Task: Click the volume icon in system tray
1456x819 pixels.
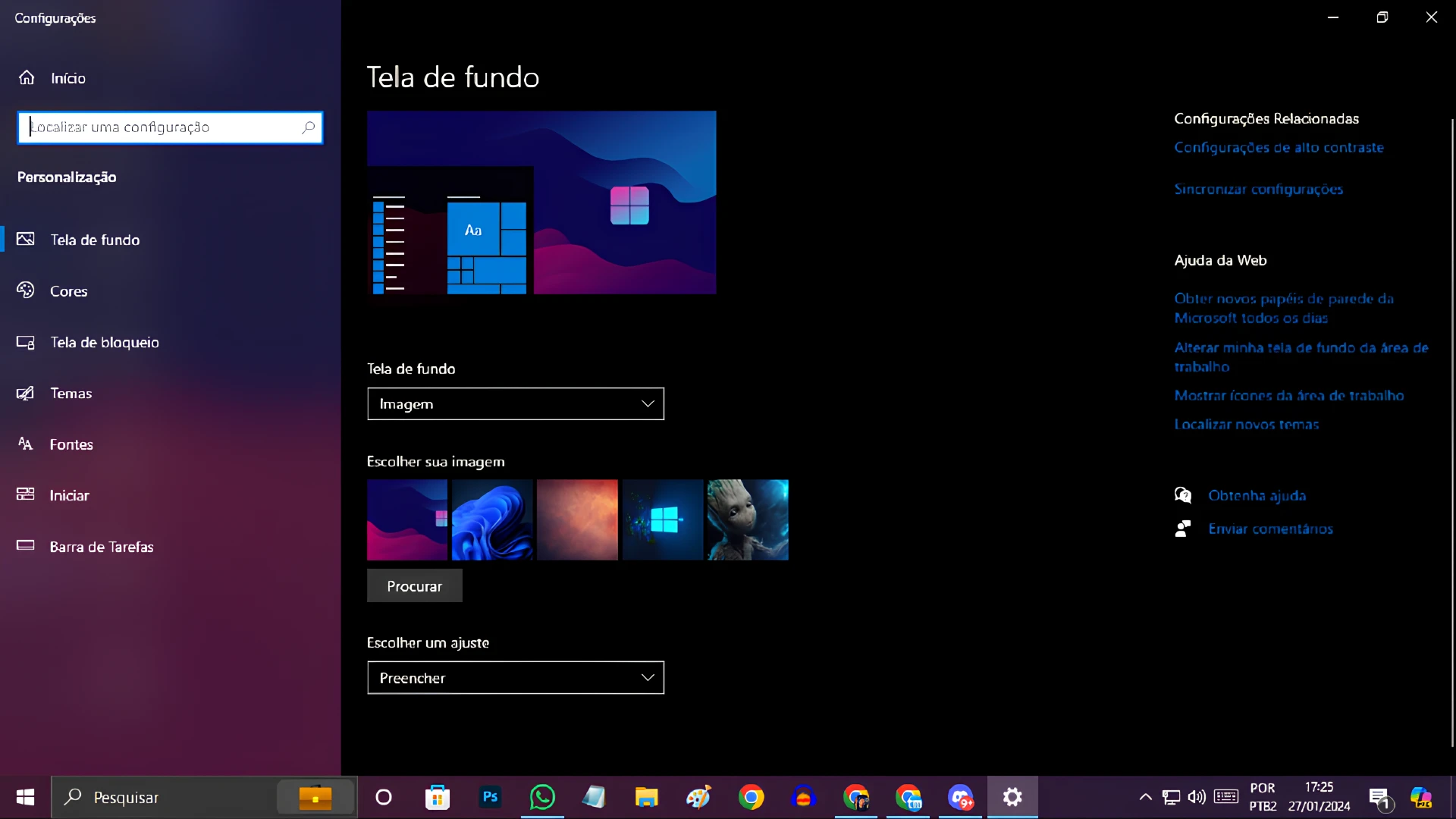Action: coord(1197,797)
